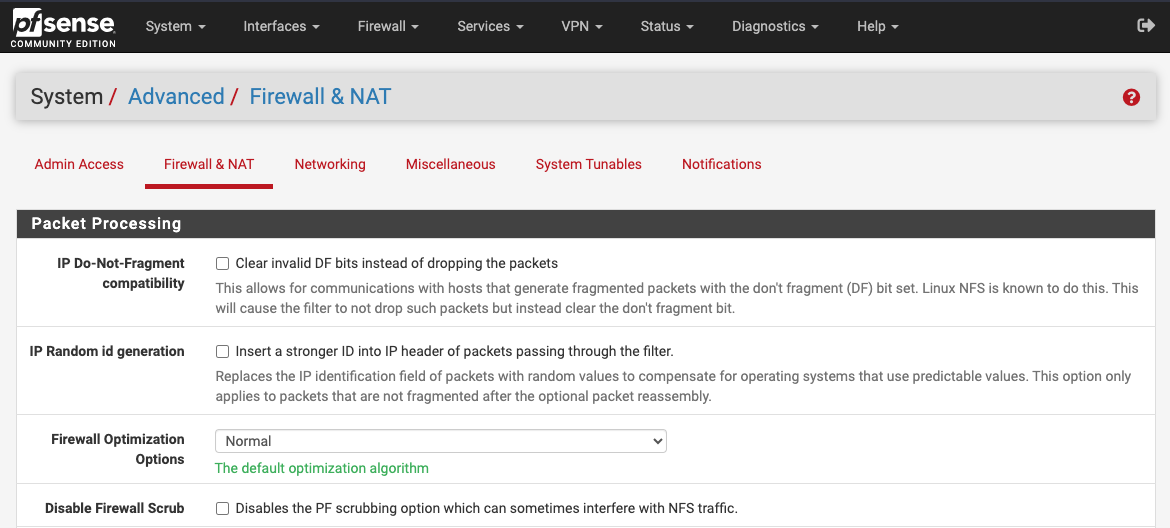Open Firewall Optimization Options dropdown
The width and height of the screenshot is (1170, 528).
point(440,441)
